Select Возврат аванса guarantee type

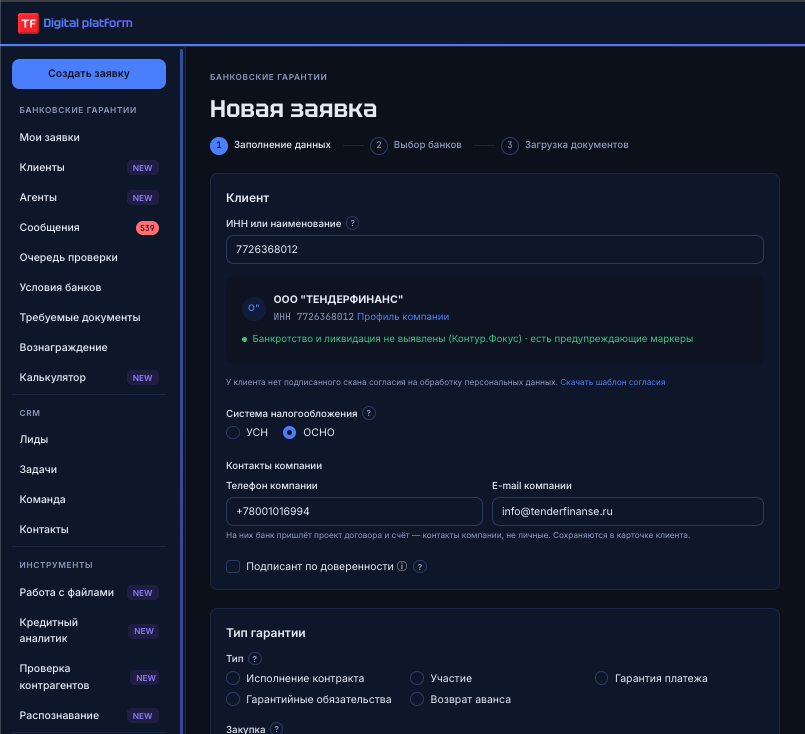coord(417,699)
